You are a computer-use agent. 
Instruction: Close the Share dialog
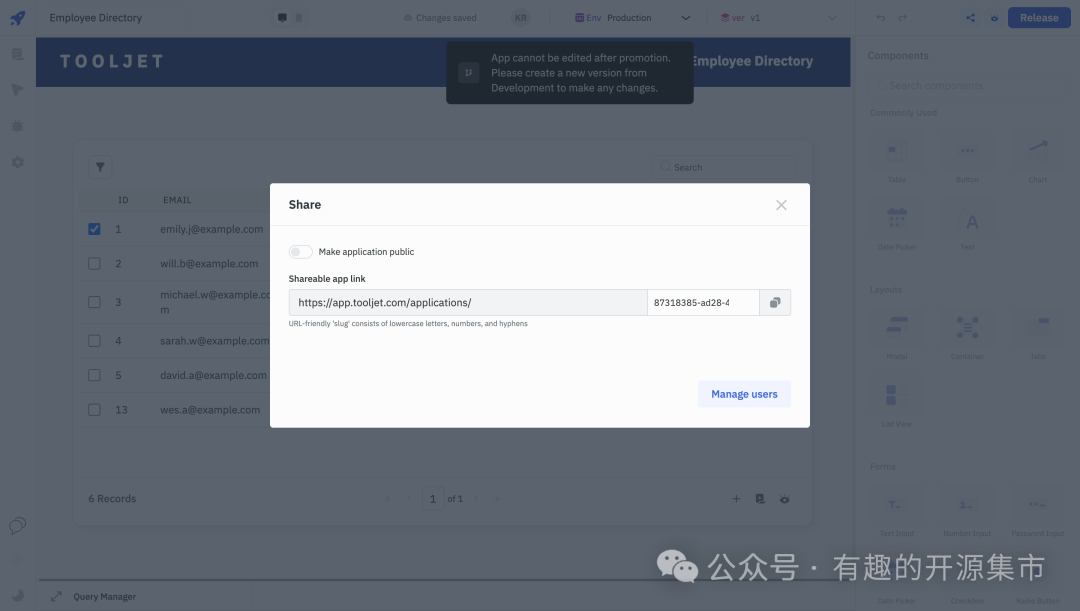click(781, 205)
